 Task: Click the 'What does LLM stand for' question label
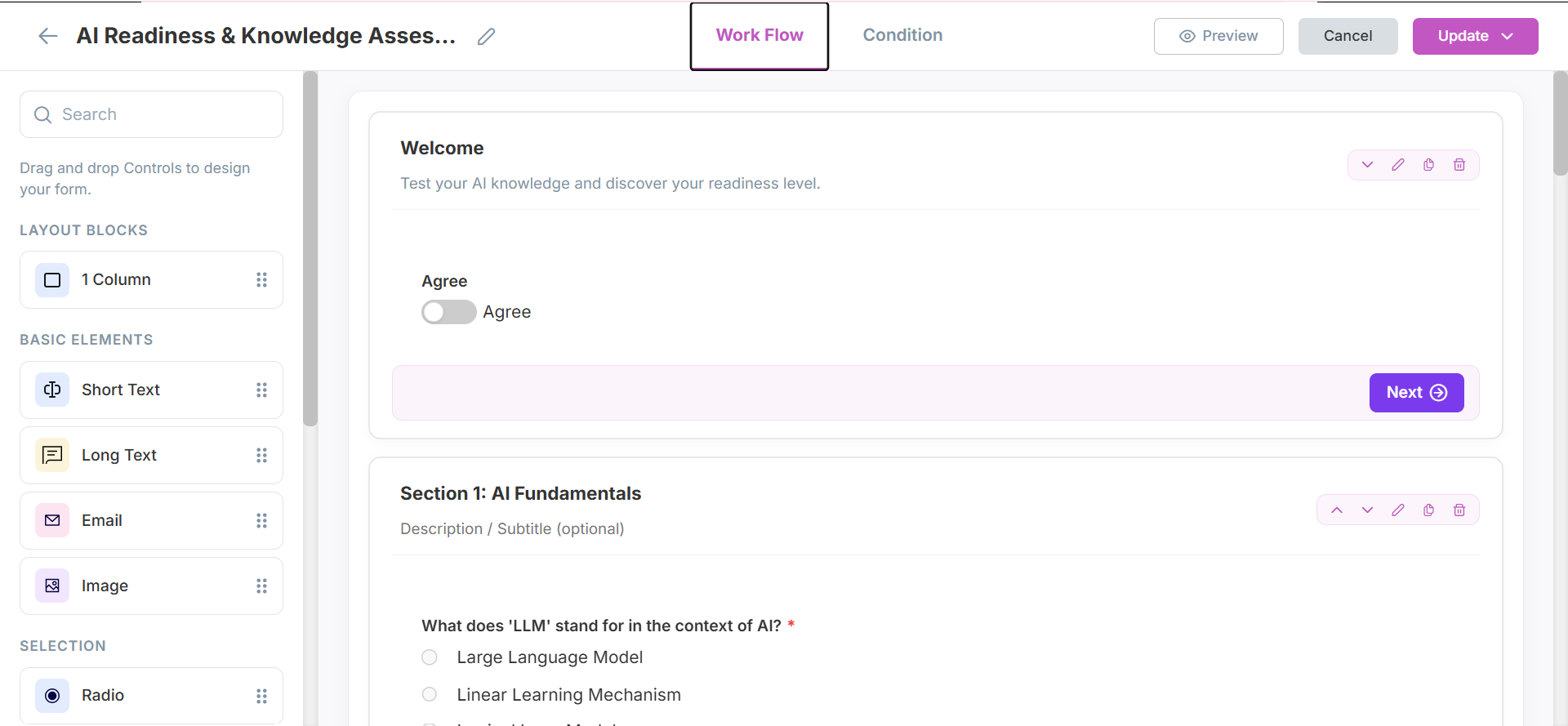point(601,626)
